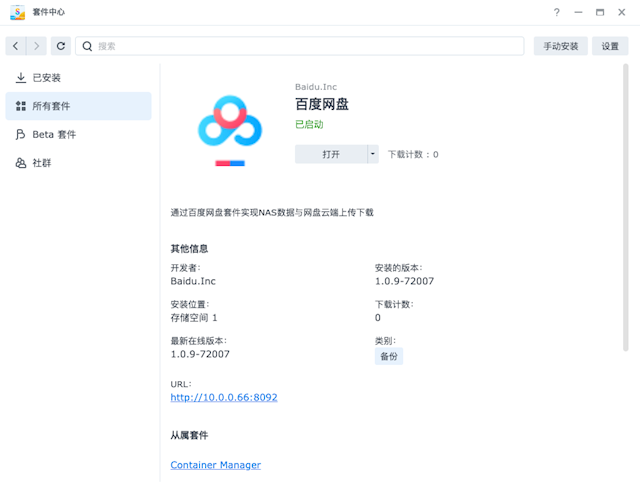This screenshot has width=640, height=491.
Task: Go back with the left arrow button
Action: pyautogui.click(x=16, y=46)
